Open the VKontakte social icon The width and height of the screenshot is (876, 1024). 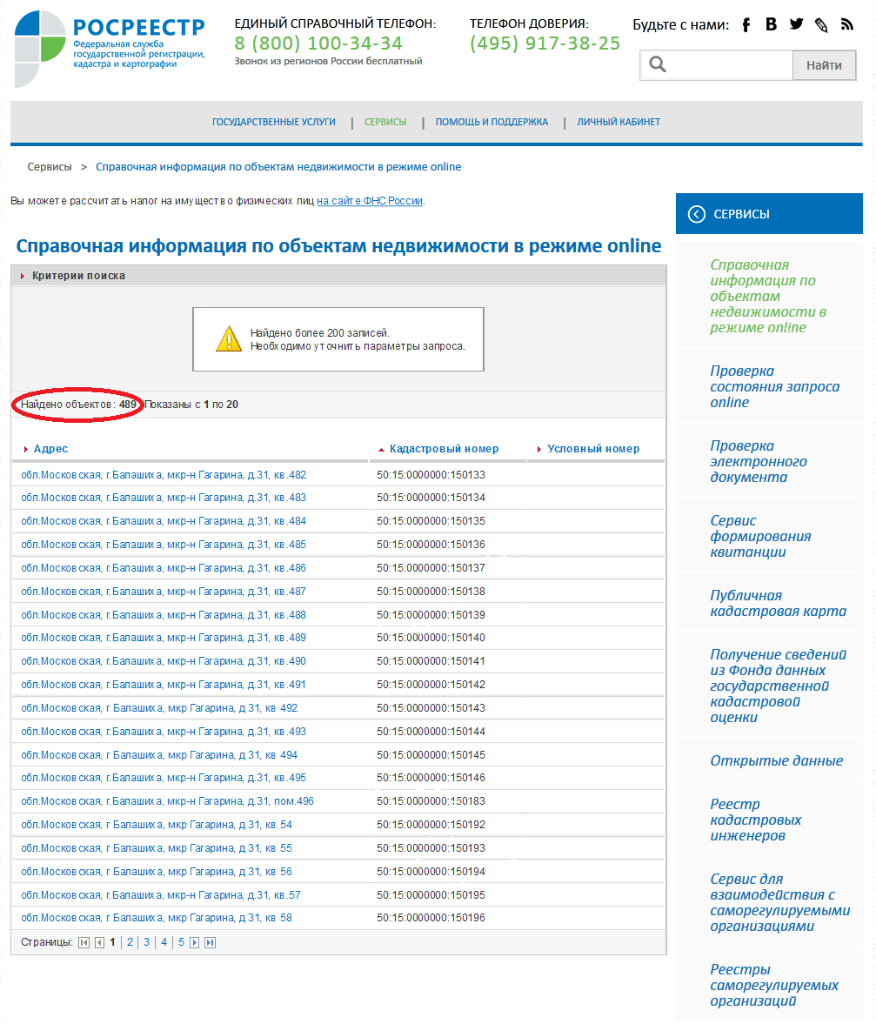click(x=771, y=25)
